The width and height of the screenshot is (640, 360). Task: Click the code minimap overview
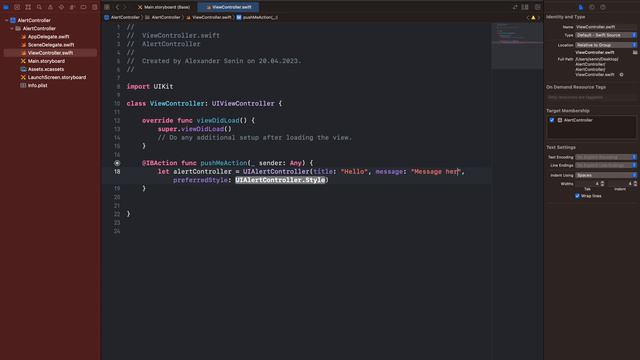(517, 46)
